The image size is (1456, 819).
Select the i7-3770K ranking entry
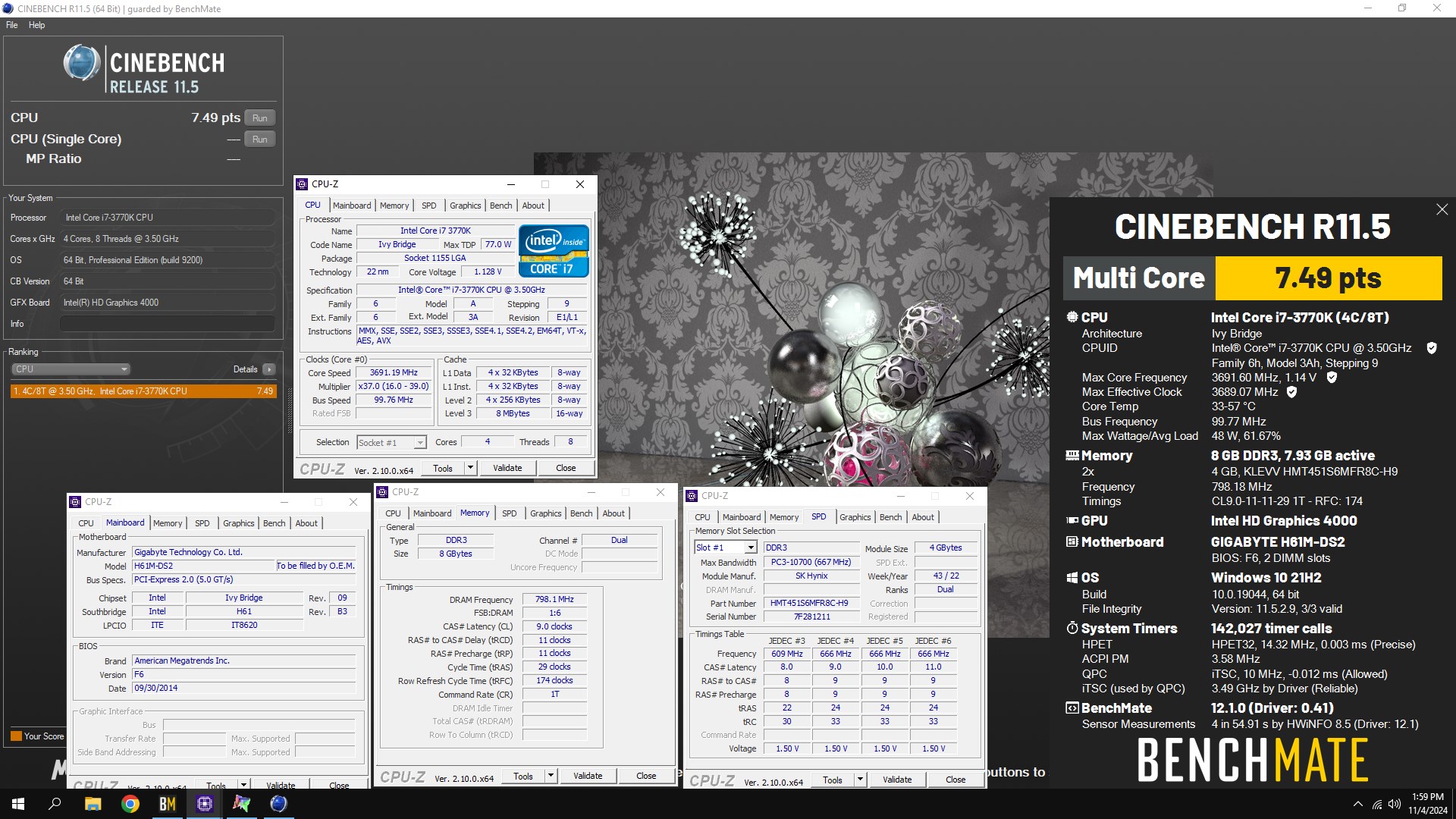pyautogui.click(x=143, y=391)
